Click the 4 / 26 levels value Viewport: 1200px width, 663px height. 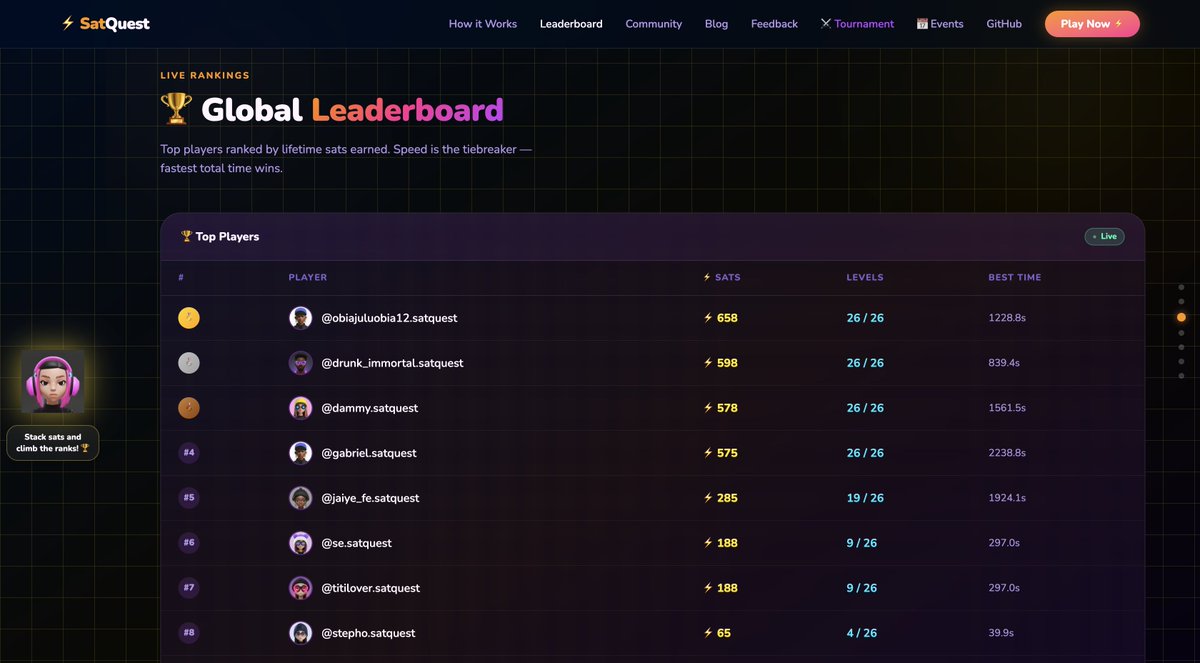click(x=862, y=633)
